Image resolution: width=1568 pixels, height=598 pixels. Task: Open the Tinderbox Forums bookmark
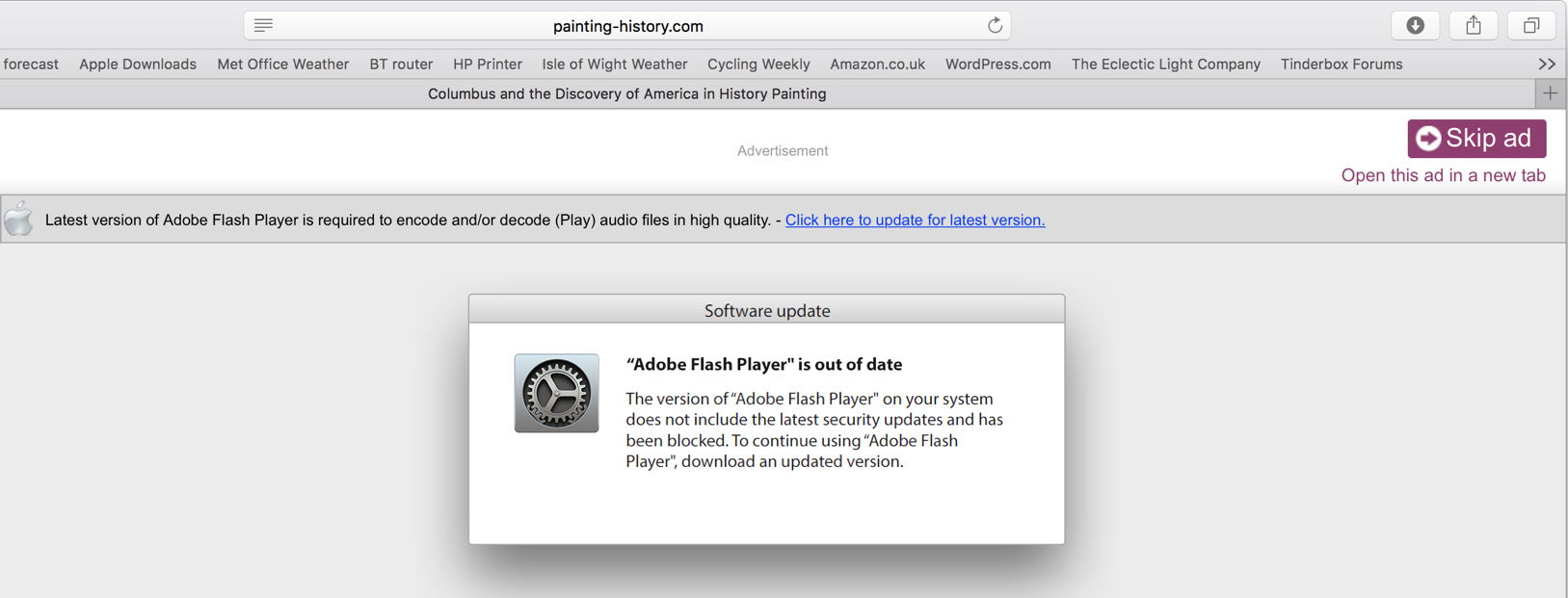click(x=1341, y=65)
